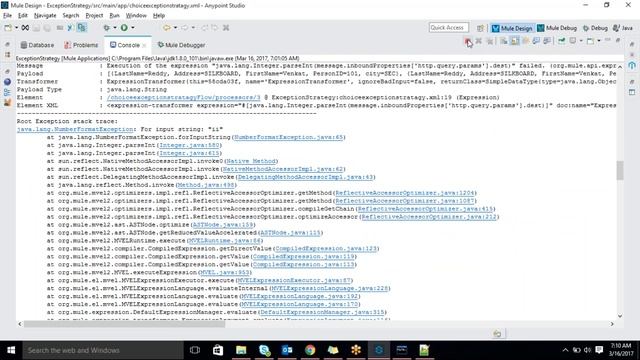Open the Back history dropdown arrow

tap(175, 28)
